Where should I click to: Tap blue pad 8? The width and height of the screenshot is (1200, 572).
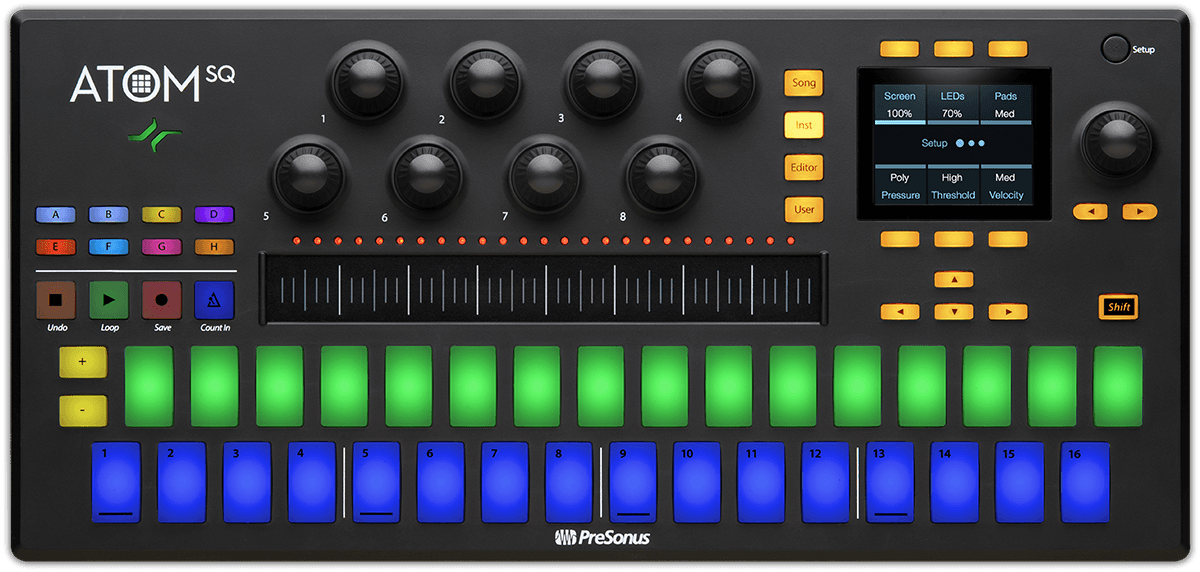point(569,482)
